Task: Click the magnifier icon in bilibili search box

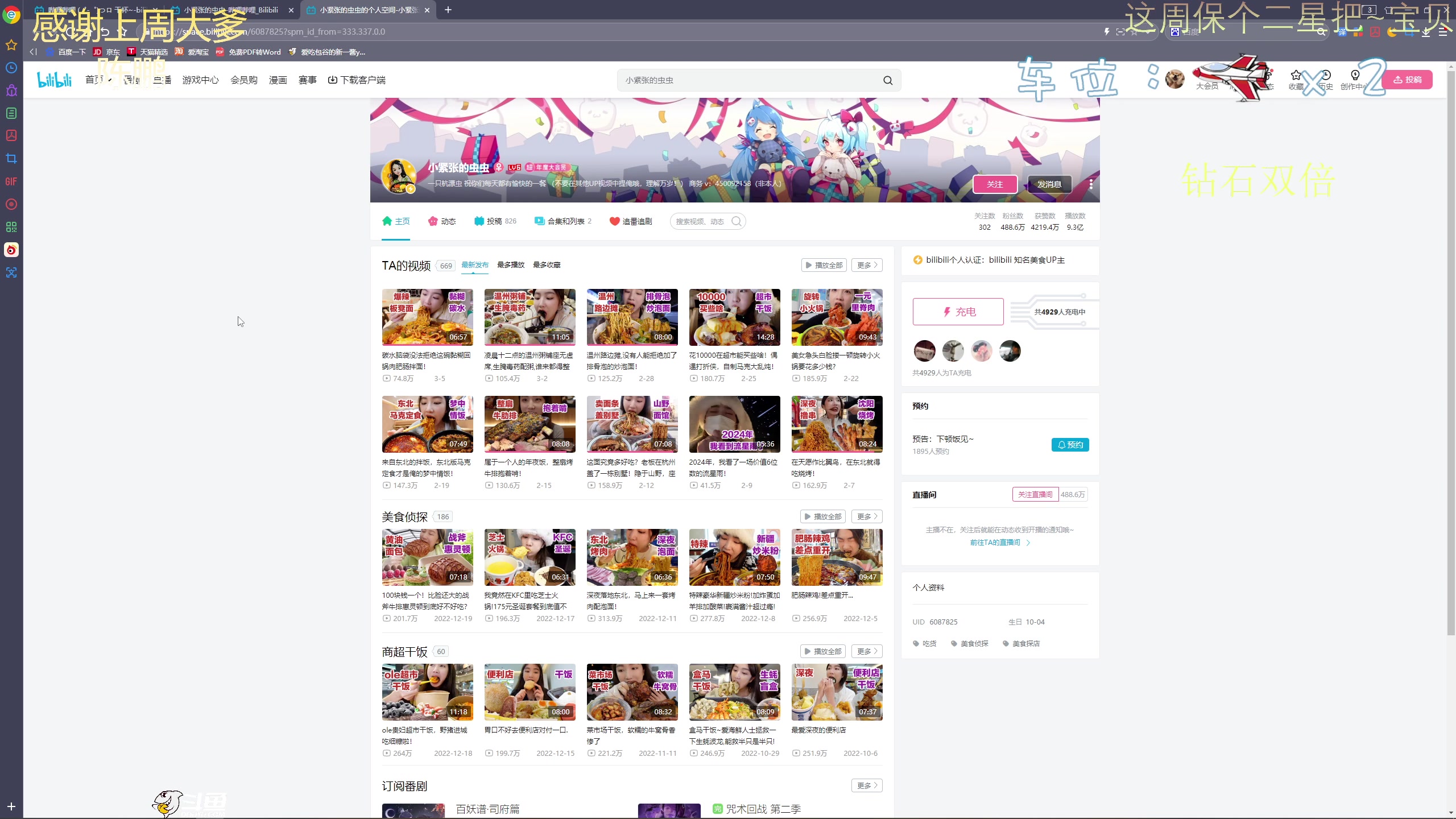Action: pos(888,81)
